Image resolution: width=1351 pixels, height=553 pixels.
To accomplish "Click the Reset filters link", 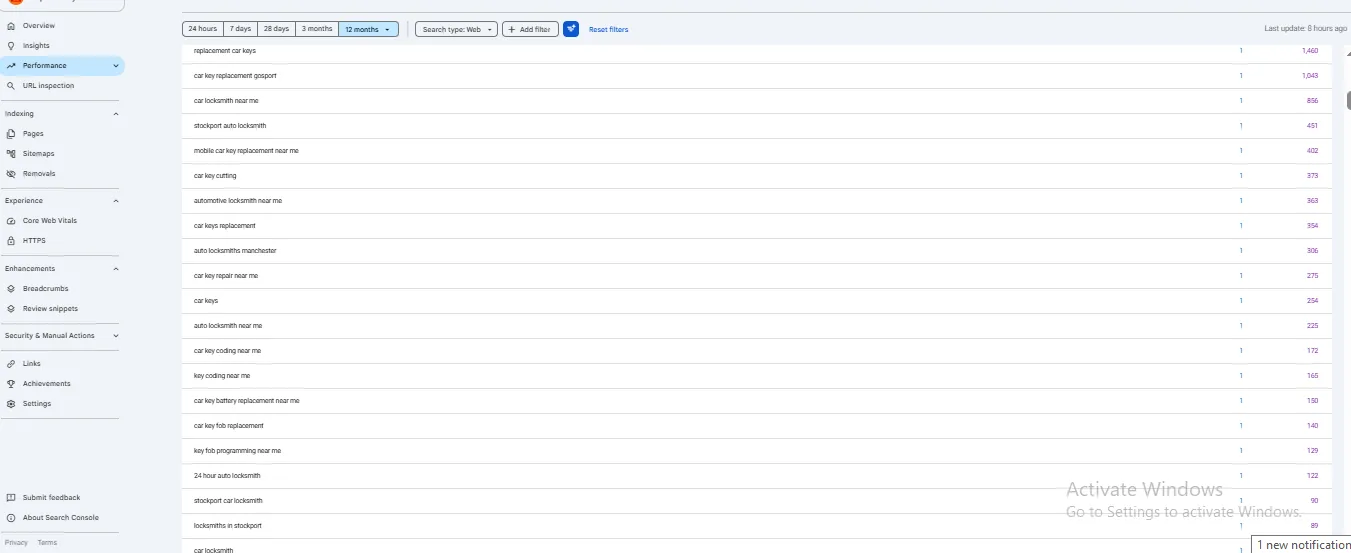I will tap(609, 30).
